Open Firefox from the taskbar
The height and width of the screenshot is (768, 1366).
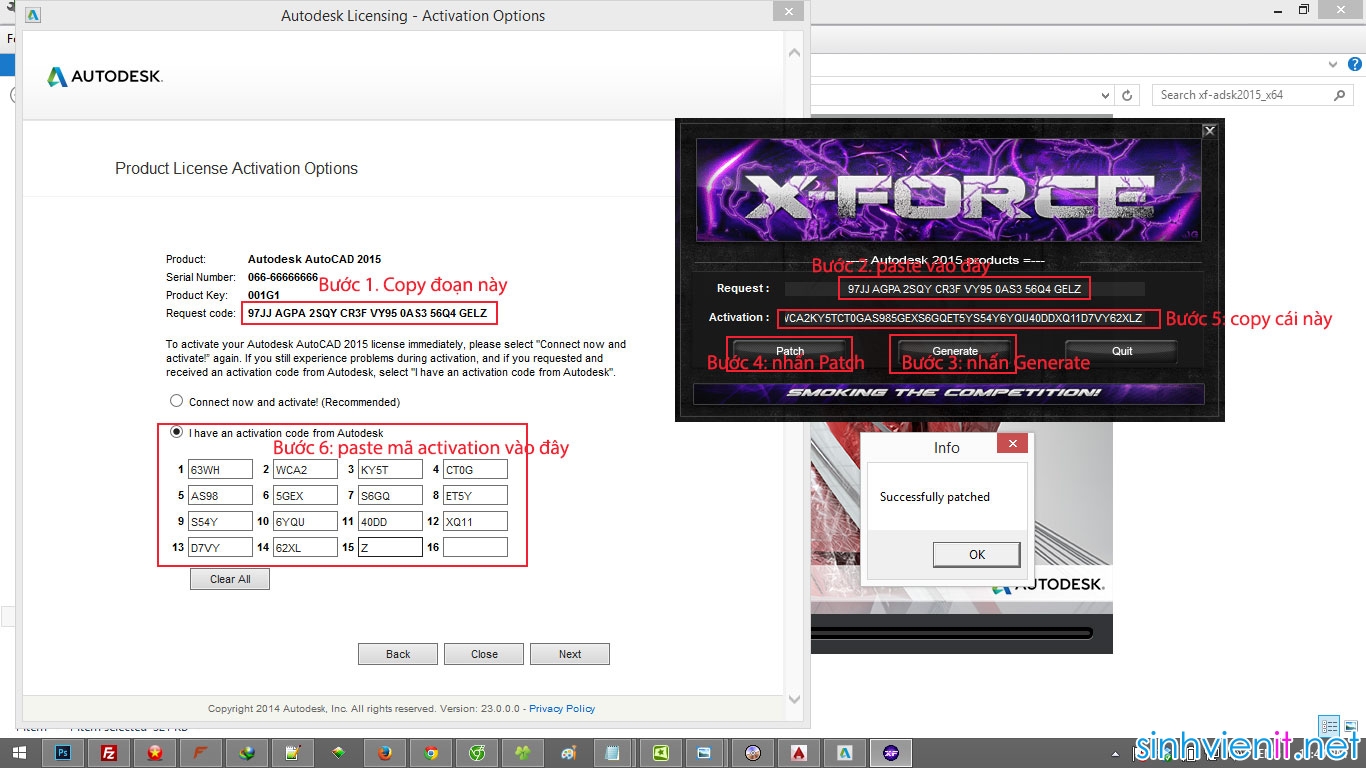pos(385,753)
